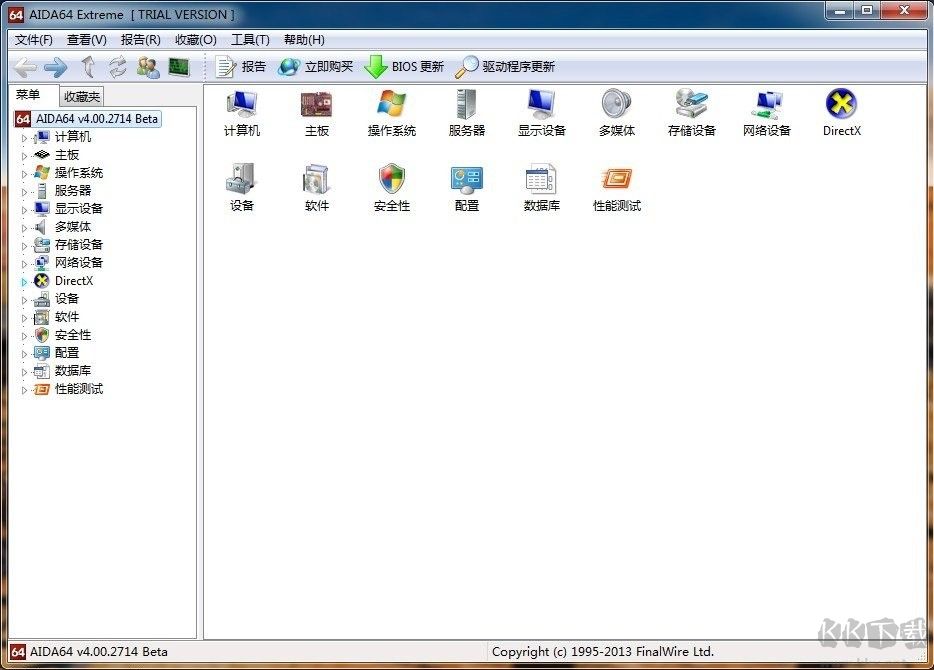Click the Refresh toolbar icon
This screenshot has height=670, width=934.
118,67
